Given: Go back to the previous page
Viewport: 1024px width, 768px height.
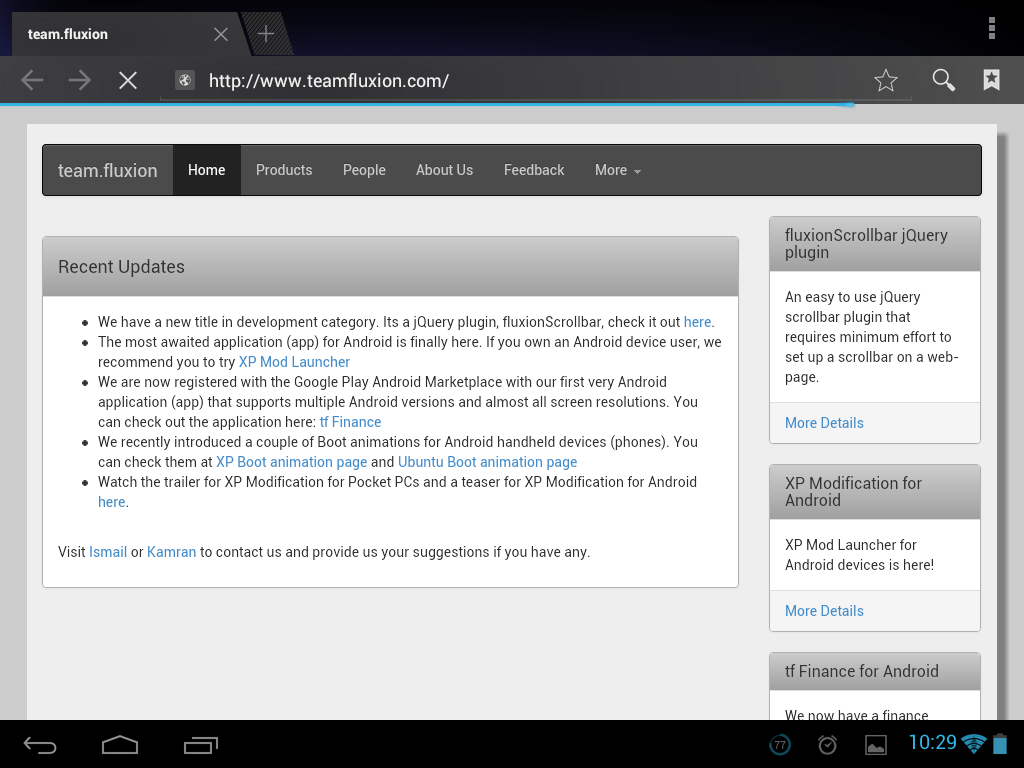Looking at the screenshot, I should [x=32, y=80].
